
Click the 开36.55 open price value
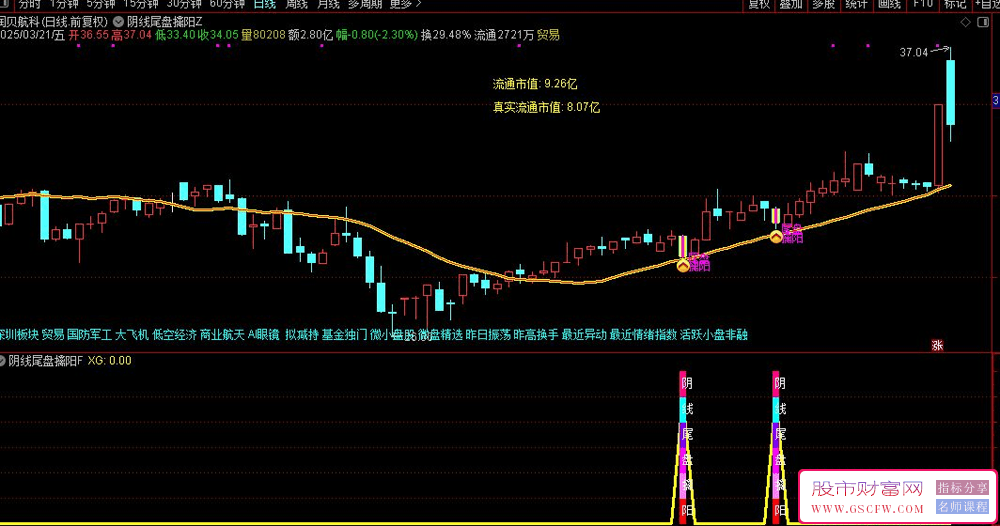coord(89,35)
